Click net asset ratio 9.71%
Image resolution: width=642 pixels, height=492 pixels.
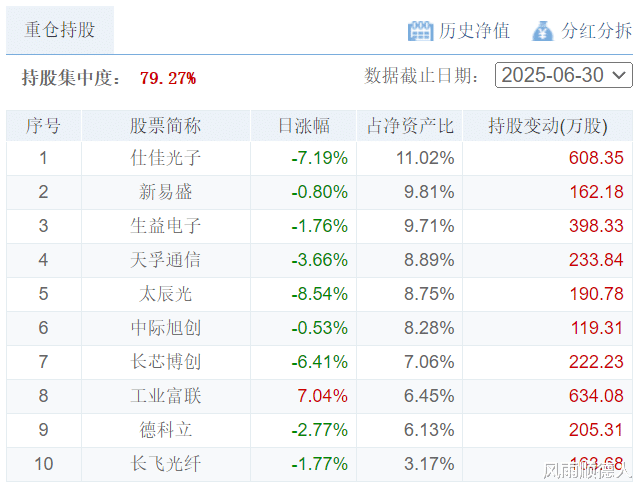429,226
